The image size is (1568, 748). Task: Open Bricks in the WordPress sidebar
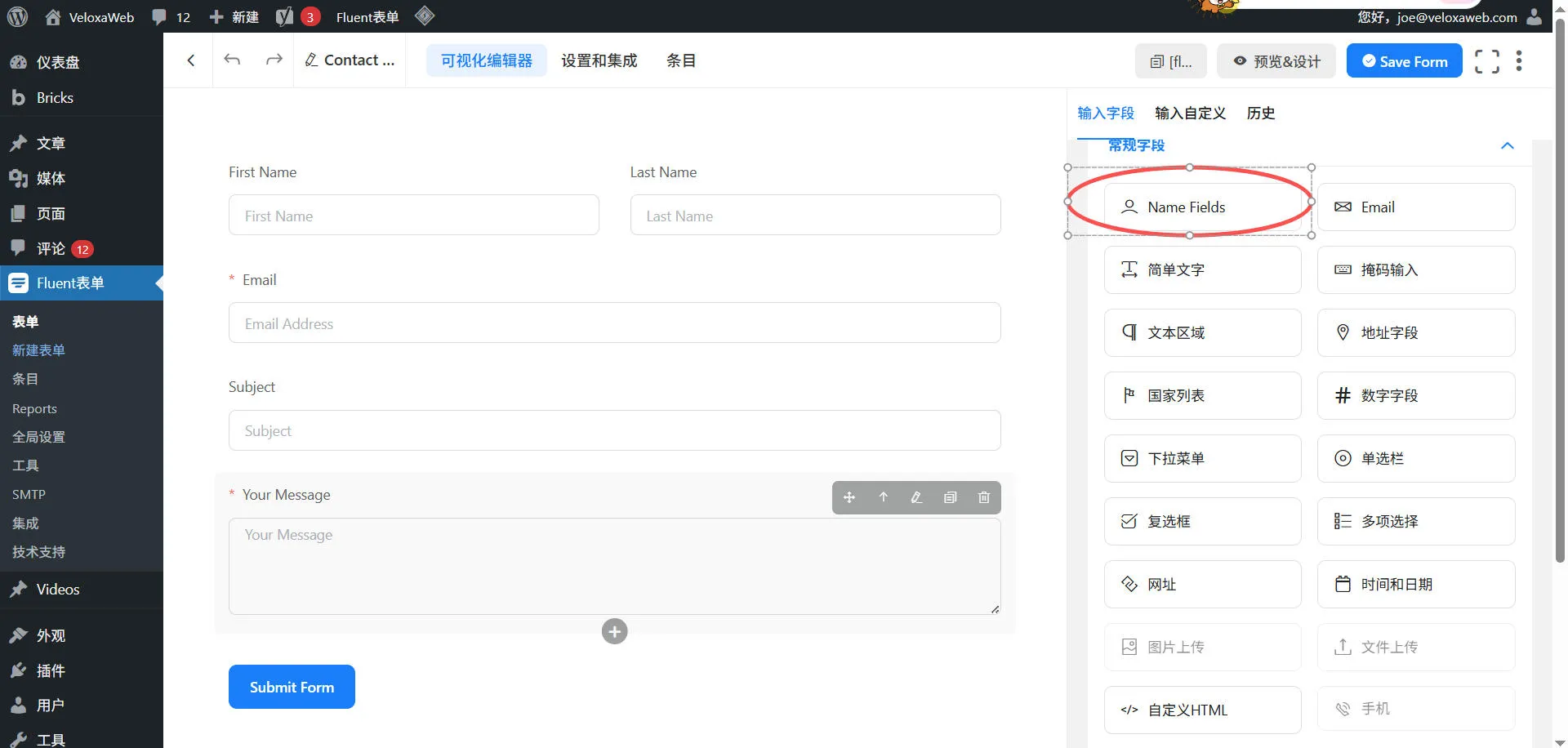coord(55,98)
